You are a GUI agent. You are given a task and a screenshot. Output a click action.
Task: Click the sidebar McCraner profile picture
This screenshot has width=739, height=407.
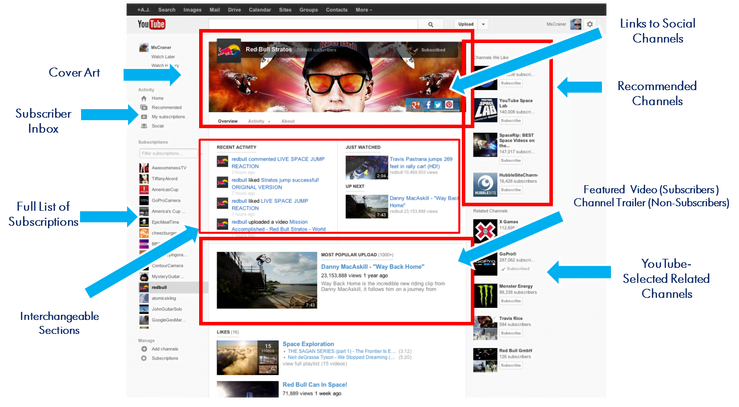coord(144,48)
